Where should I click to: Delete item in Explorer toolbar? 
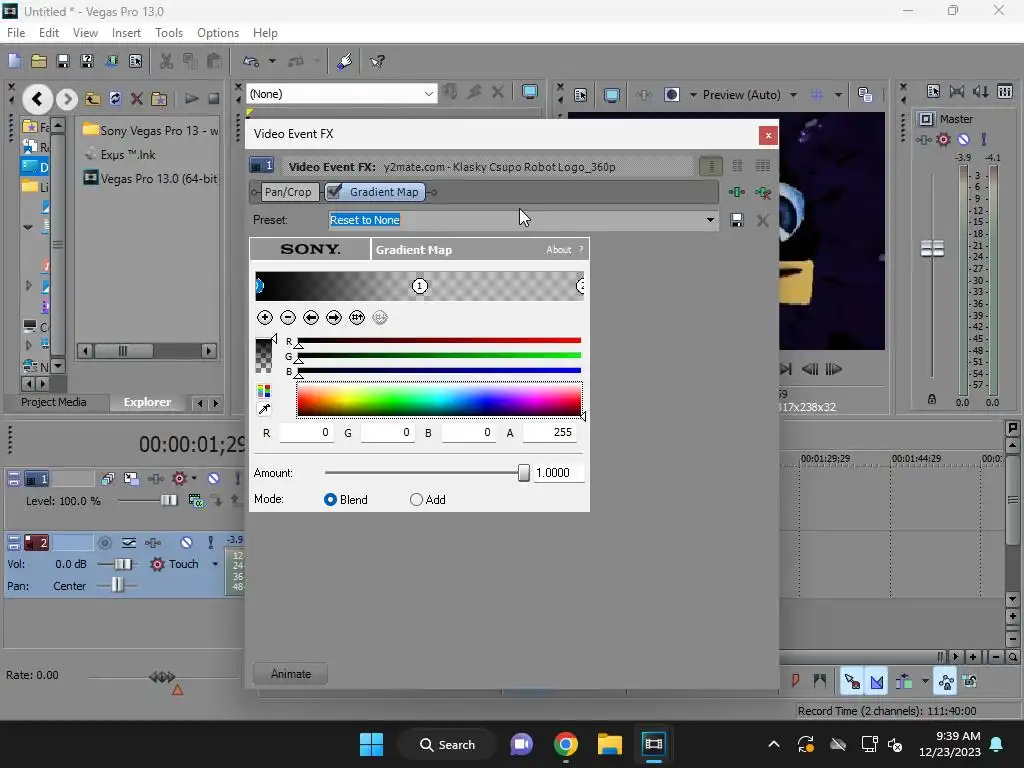coord(136,99)
